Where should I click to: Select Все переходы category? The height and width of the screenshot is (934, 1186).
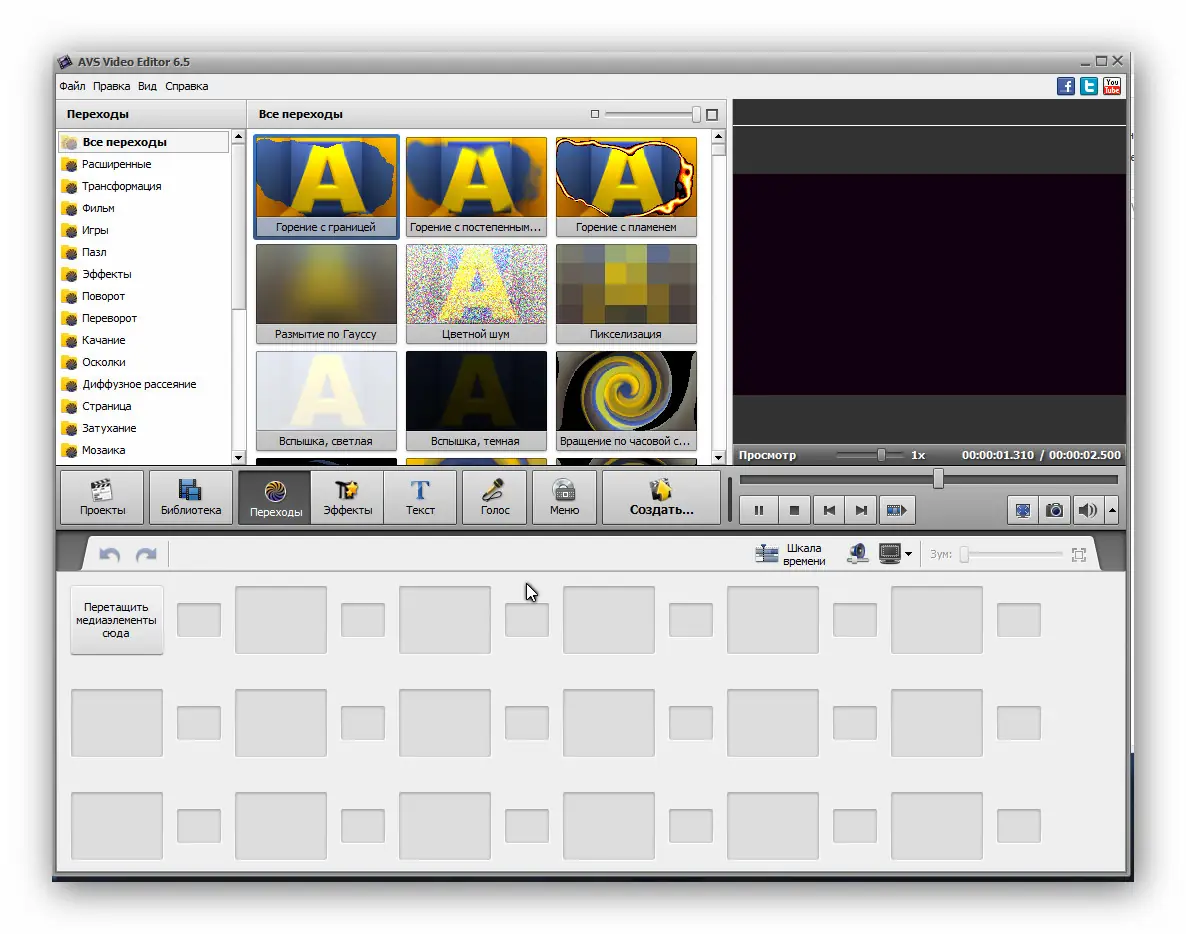144,142
